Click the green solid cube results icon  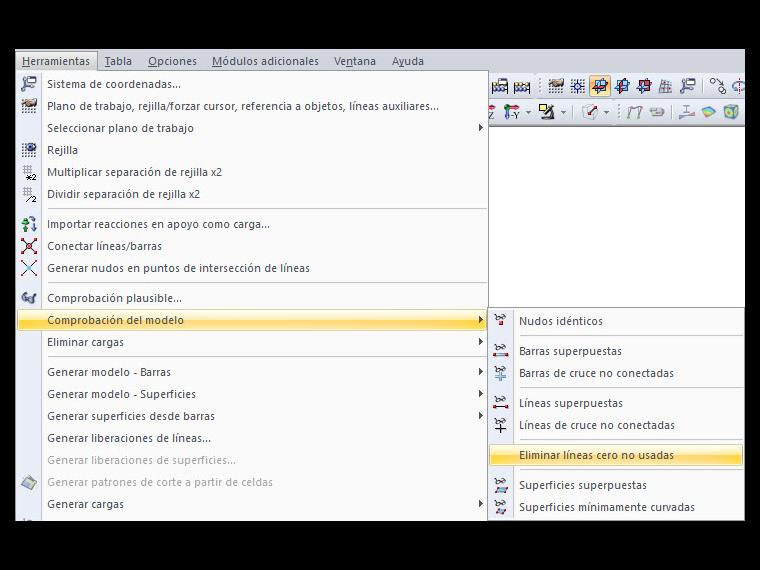pos(731,112)
